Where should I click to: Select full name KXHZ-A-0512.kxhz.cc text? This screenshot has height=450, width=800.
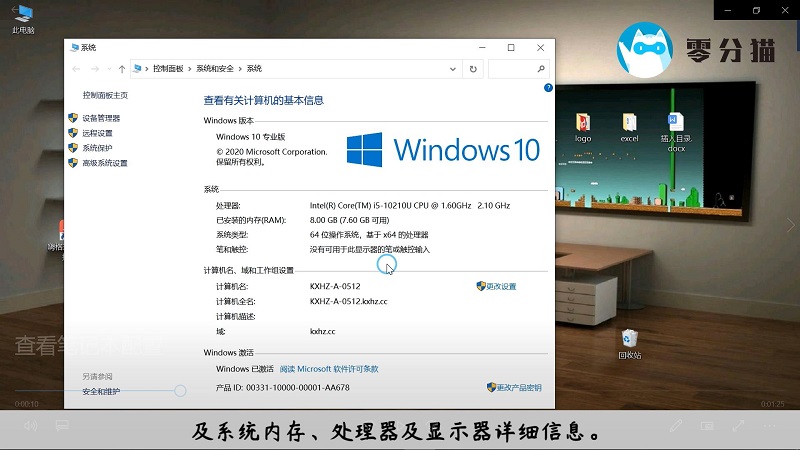[348, 302]
